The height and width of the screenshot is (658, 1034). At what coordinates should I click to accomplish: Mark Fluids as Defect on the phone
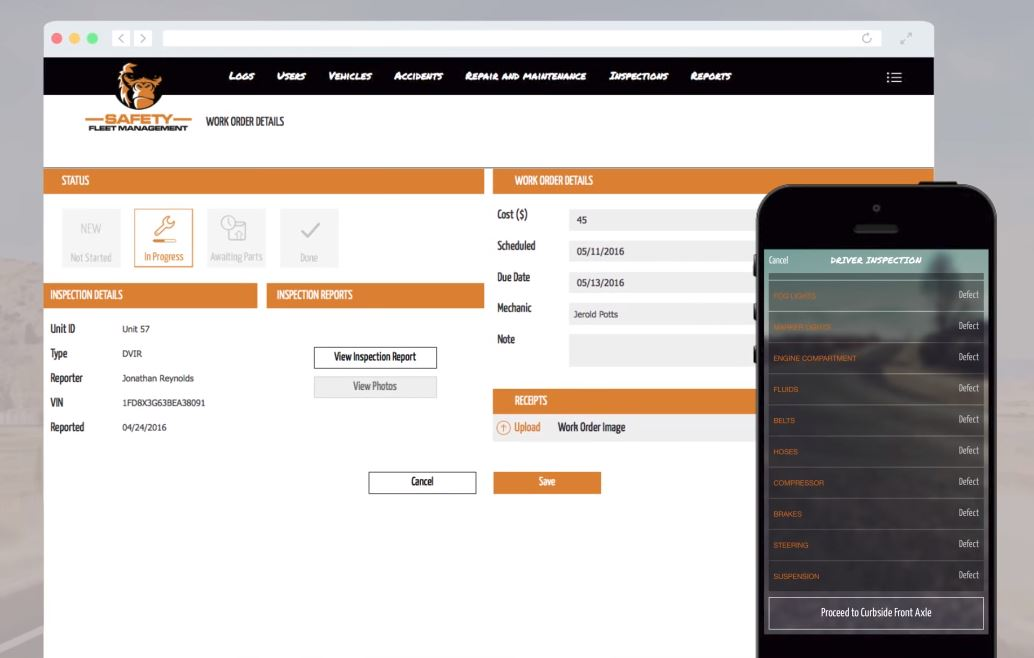pyautogui.click(x=968, y=388)
